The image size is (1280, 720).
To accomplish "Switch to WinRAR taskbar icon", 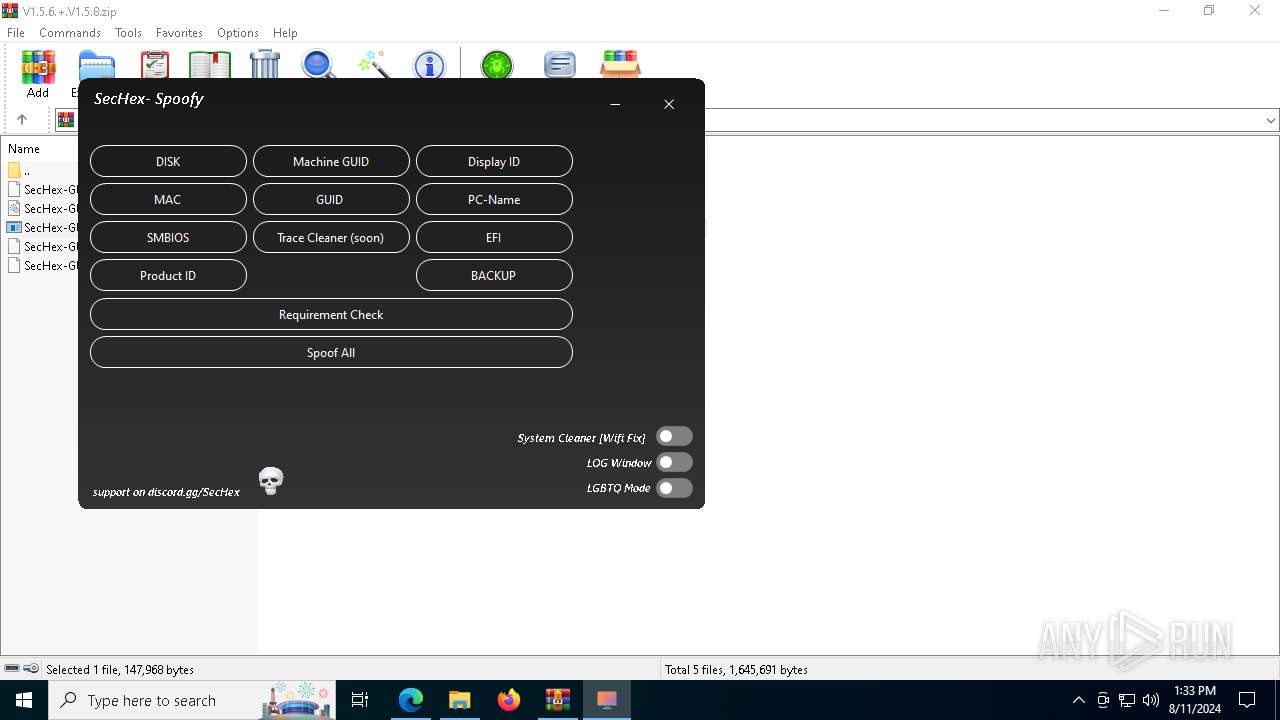I will (558, 700).
